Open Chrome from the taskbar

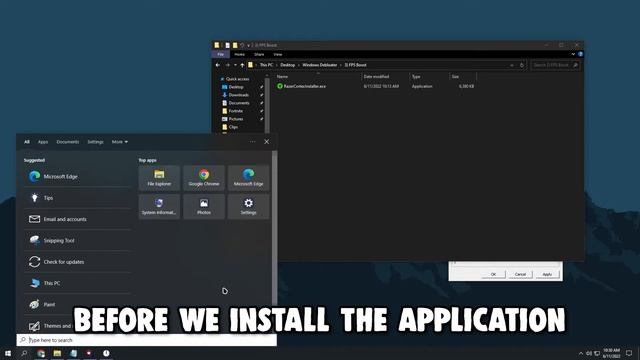click(x=41, y=353)
